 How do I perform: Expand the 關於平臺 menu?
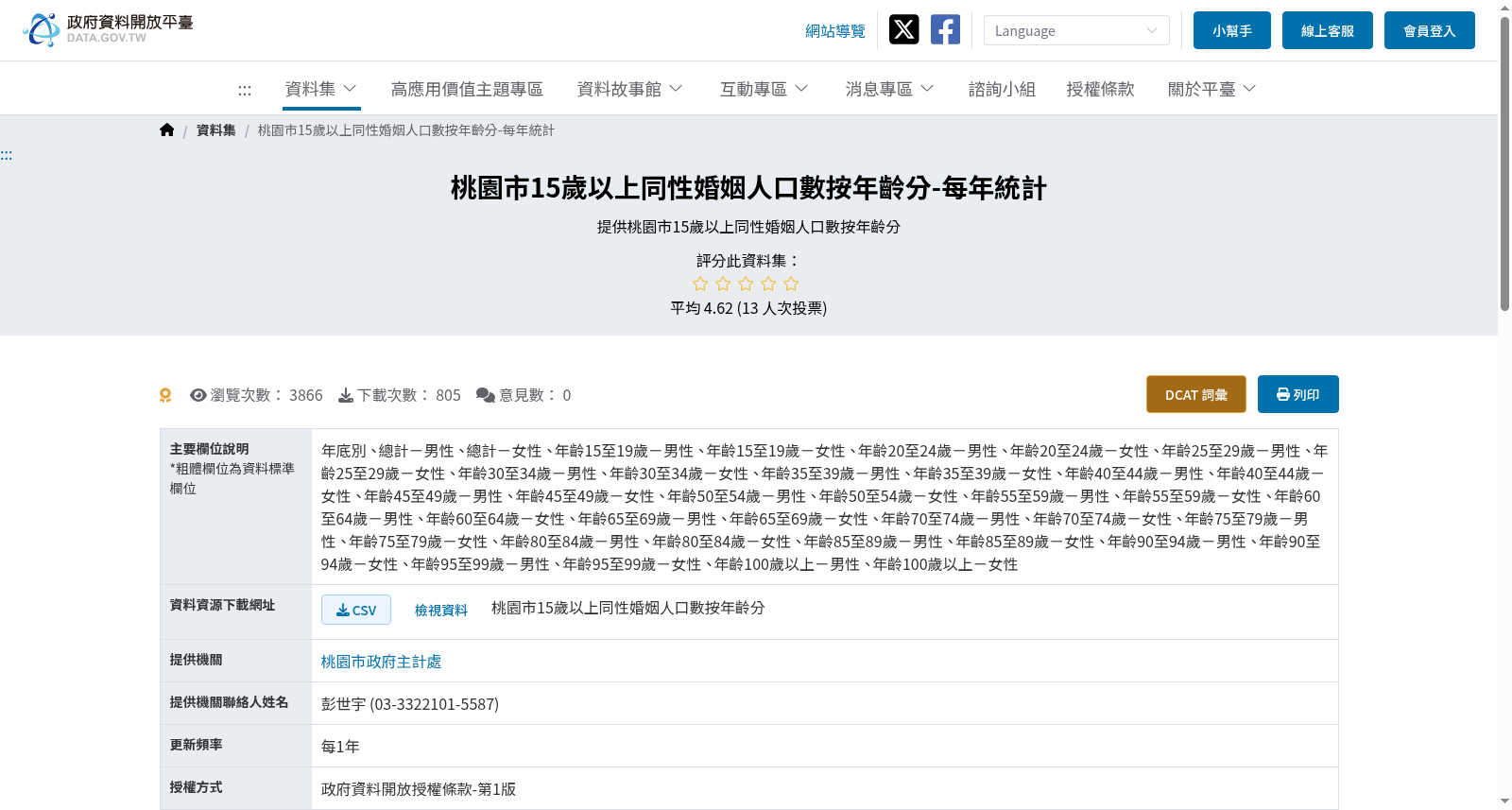1212,89
